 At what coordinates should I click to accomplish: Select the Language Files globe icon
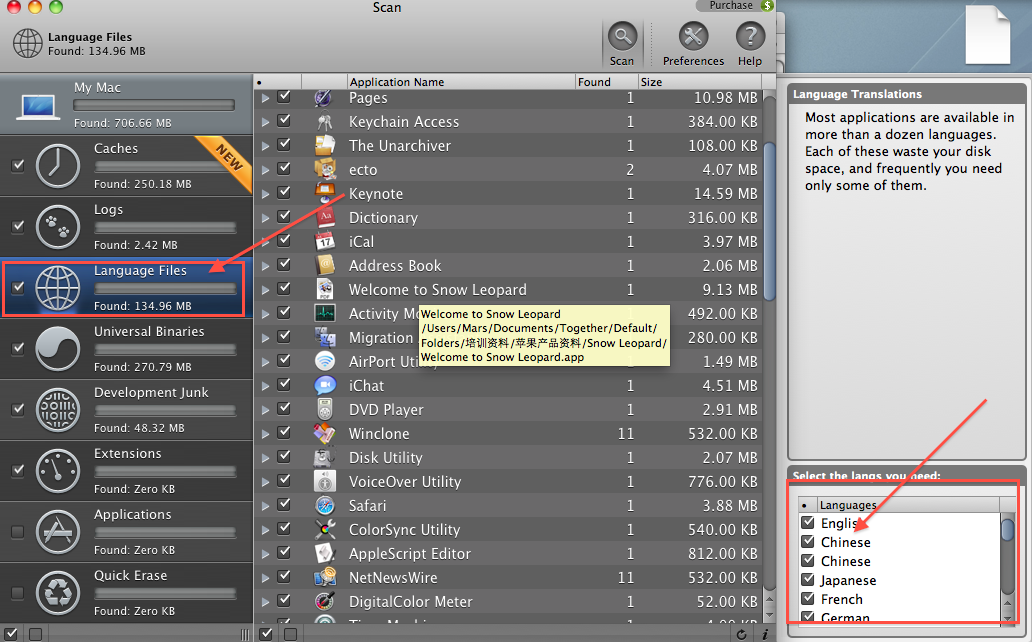click(x=57, y=288)
